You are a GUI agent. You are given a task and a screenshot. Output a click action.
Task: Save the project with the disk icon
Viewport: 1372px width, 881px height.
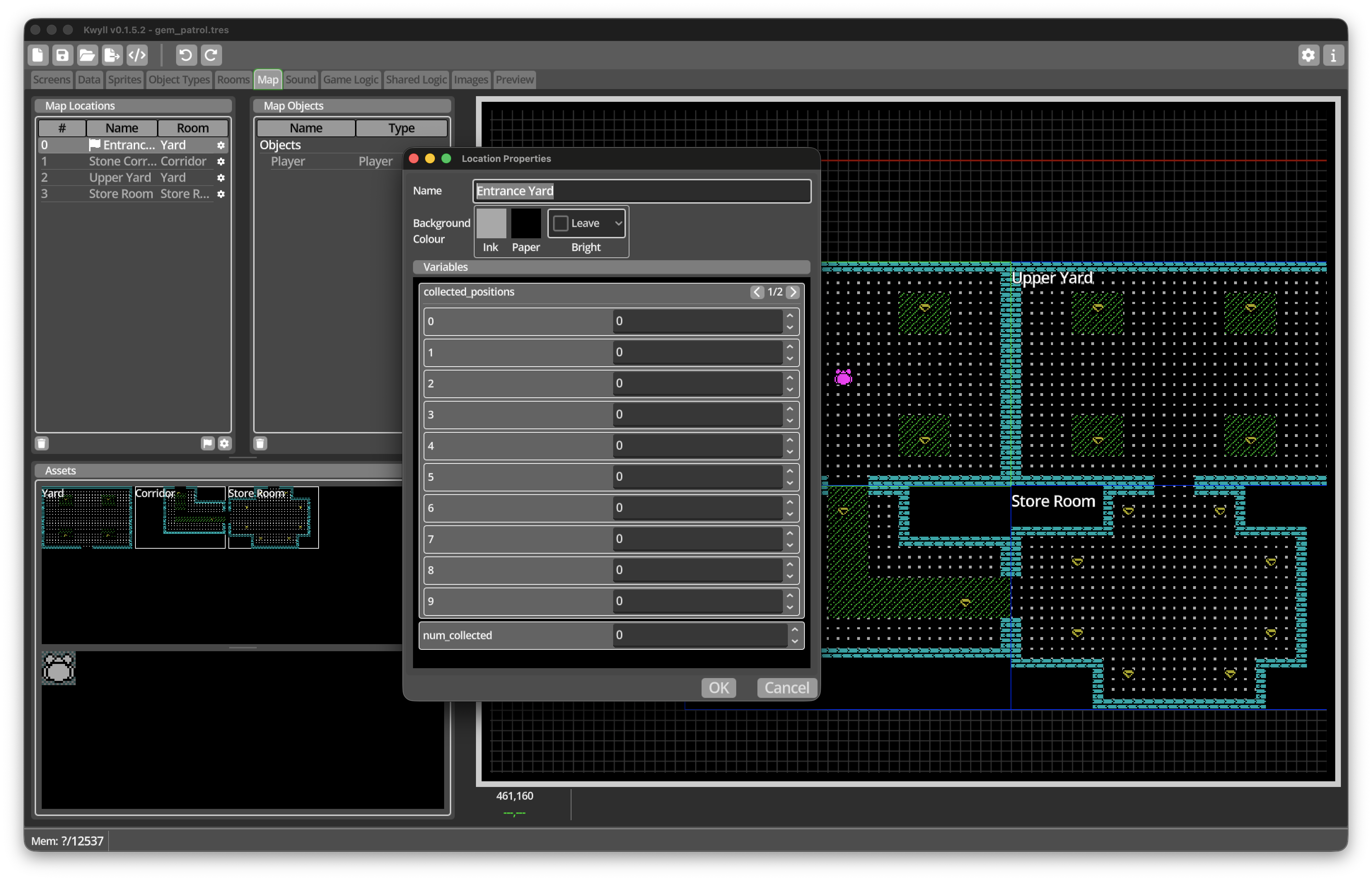62,55
